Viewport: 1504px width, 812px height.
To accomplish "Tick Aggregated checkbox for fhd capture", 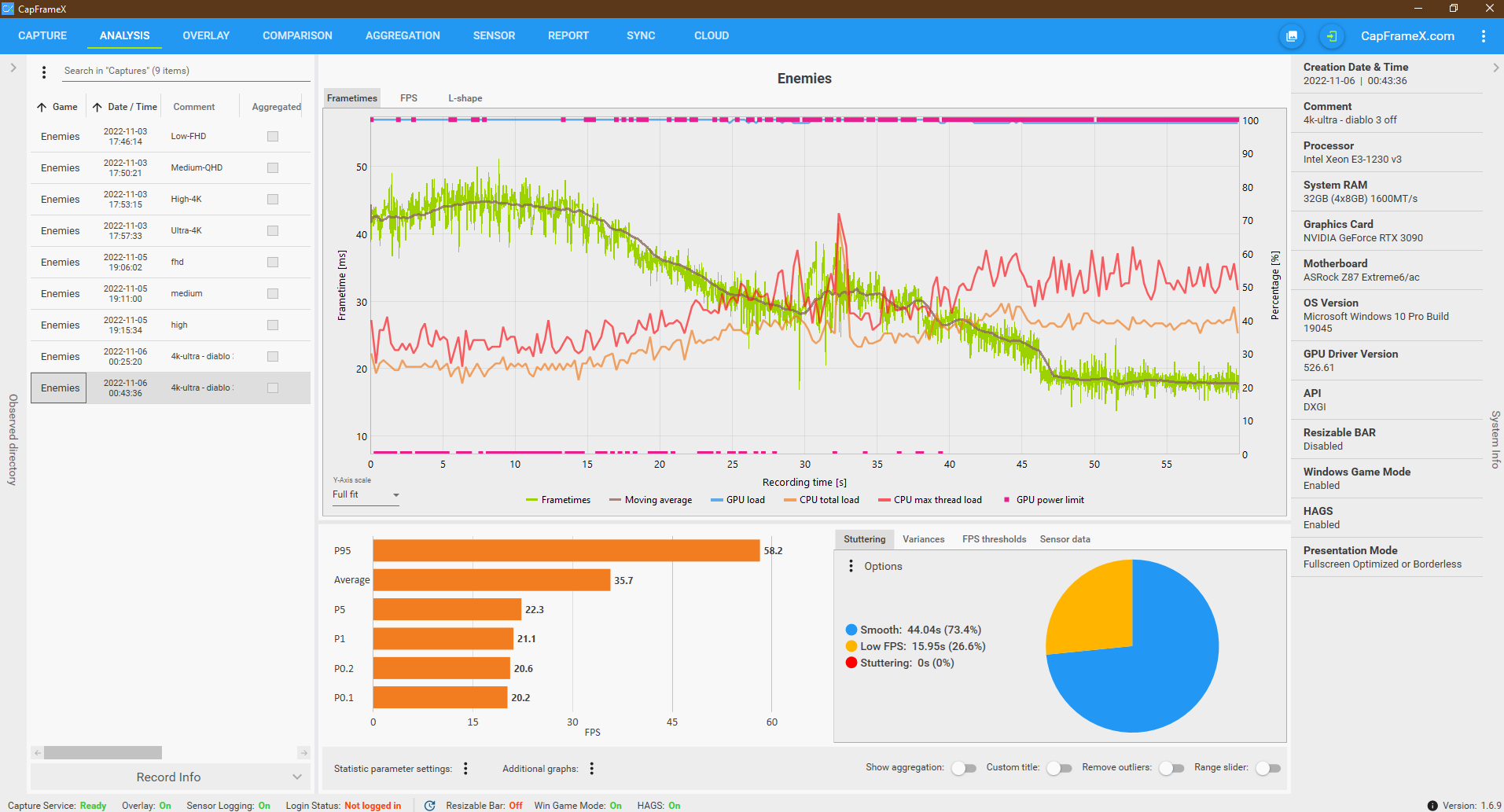I will (x=273, y=262).
